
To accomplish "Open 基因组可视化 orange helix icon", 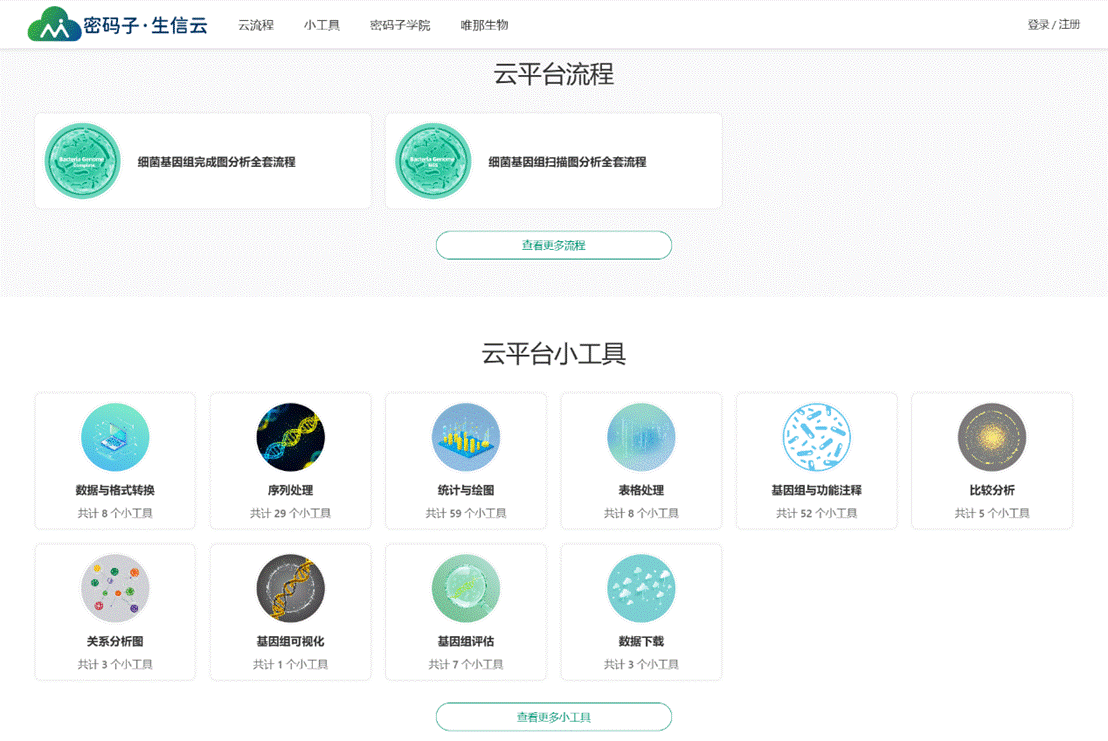I will pyautogui.click(x=290, y=588).
